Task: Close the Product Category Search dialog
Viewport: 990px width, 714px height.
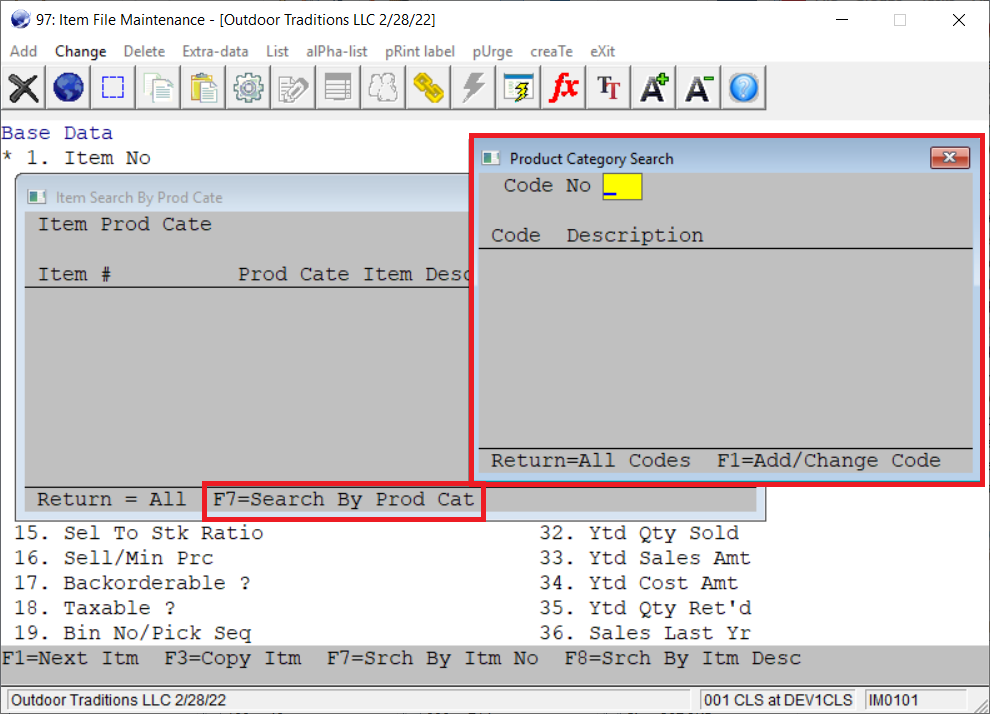Action: [949, 158]
